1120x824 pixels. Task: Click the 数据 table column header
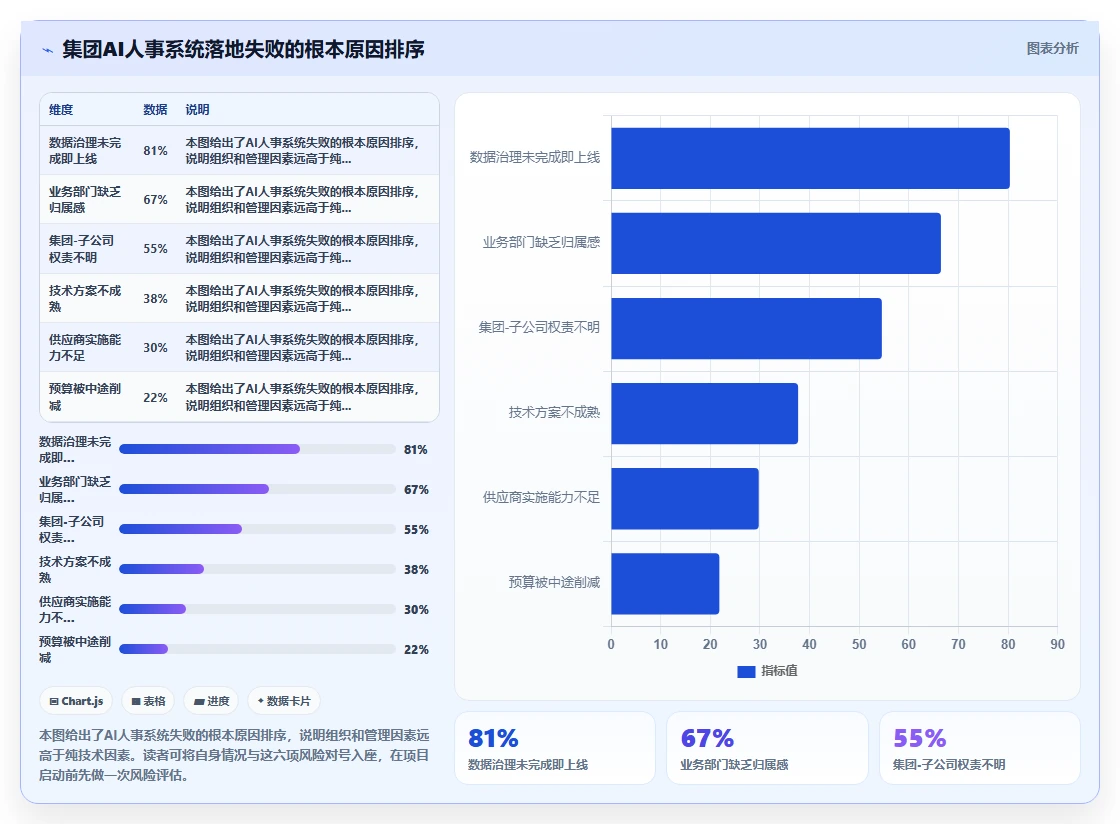point(155,109)
